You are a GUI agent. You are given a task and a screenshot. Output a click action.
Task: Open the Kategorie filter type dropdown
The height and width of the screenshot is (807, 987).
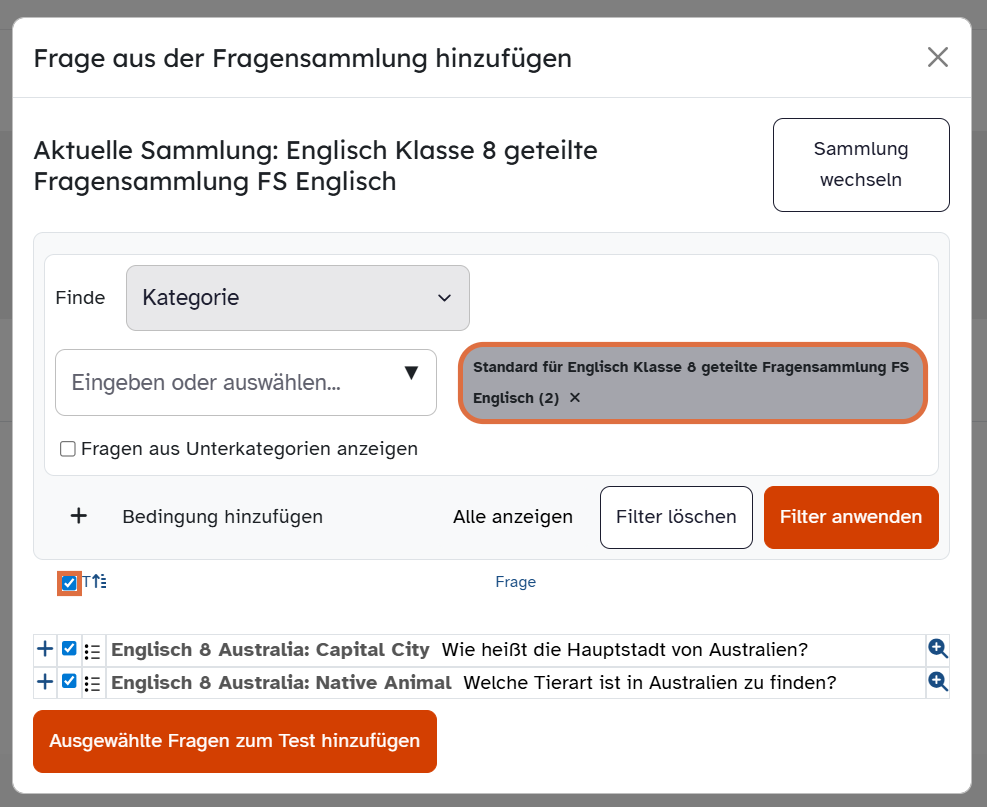pyautogui.click(x=297, y=297)
